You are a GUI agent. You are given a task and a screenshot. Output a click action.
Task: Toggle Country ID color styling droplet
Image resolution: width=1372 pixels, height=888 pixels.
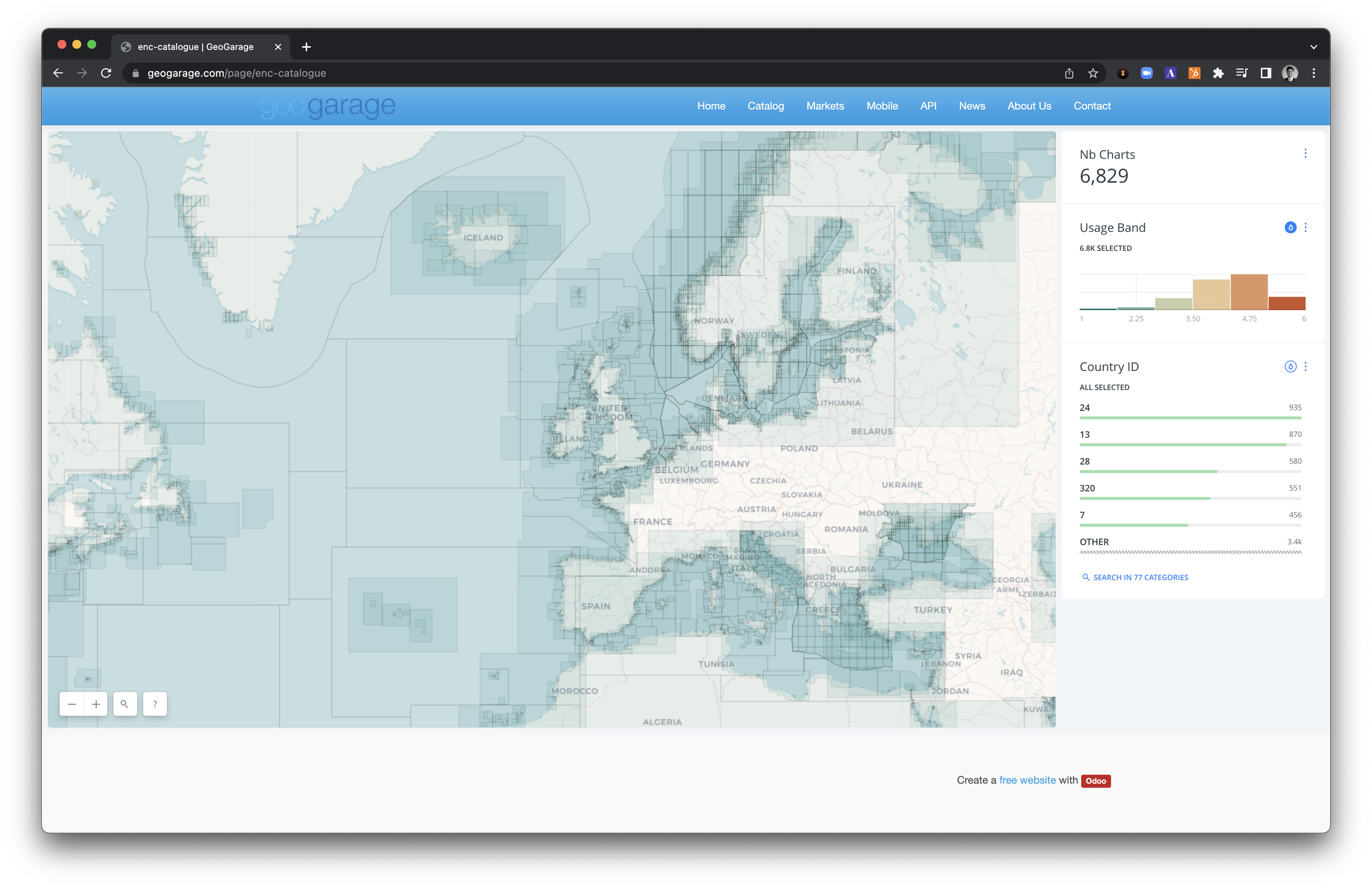(x=1290, y=367)
